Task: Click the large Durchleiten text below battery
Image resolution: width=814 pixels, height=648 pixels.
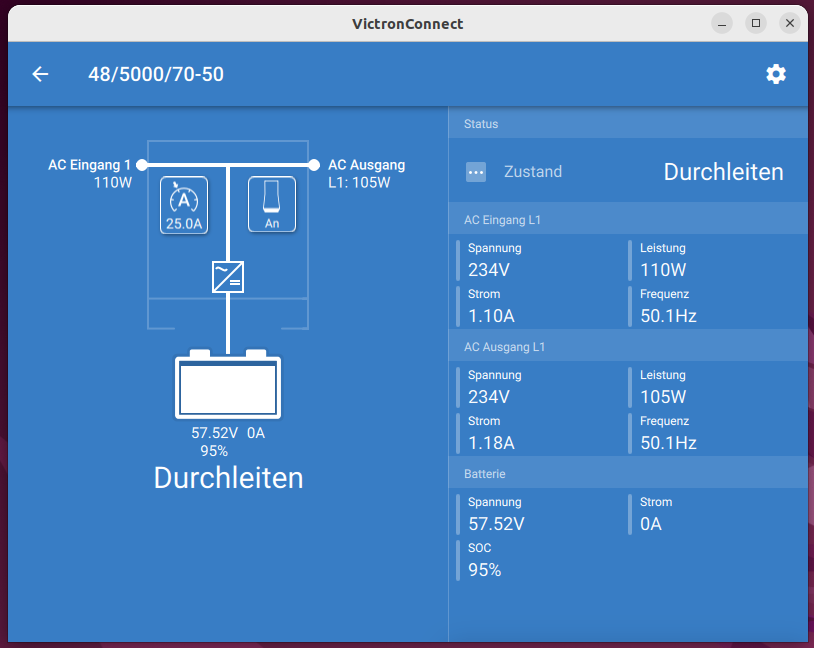Action: (x=228, y=478)
